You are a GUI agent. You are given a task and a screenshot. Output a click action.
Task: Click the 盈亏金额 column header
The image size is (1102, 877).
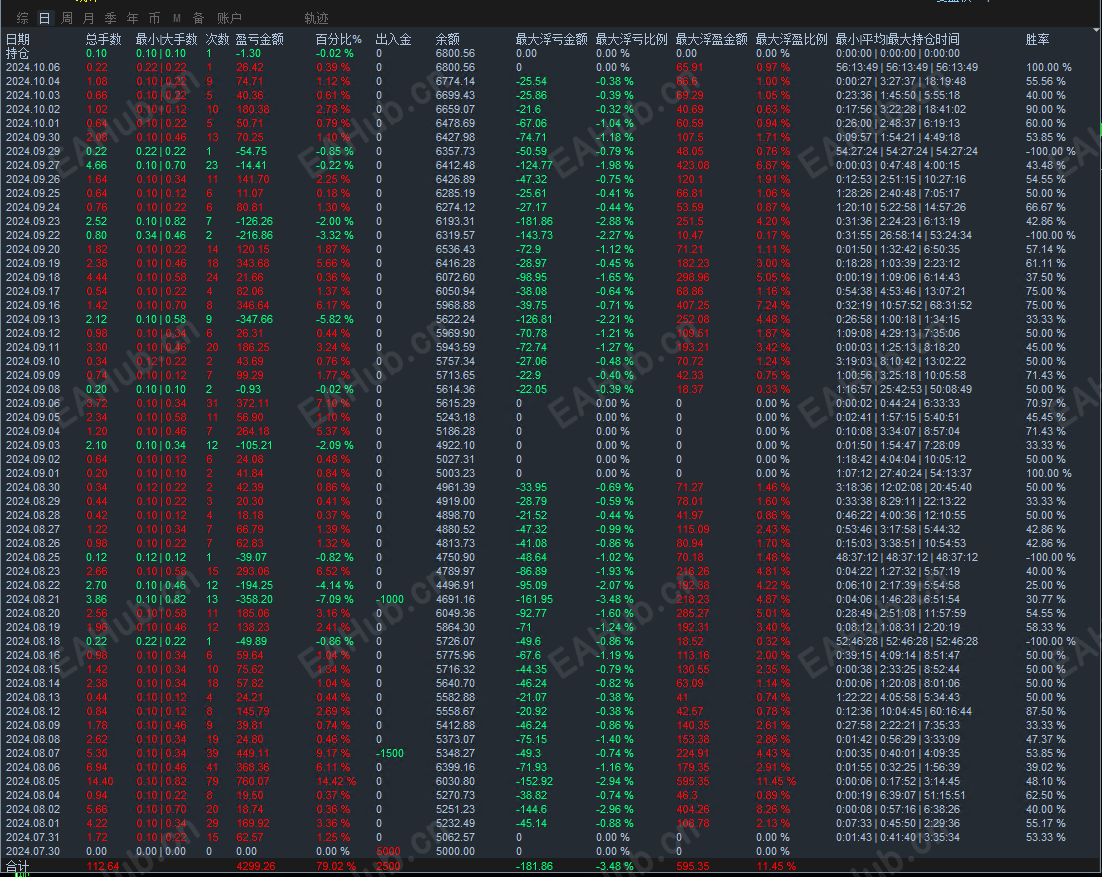pos(259,39)
